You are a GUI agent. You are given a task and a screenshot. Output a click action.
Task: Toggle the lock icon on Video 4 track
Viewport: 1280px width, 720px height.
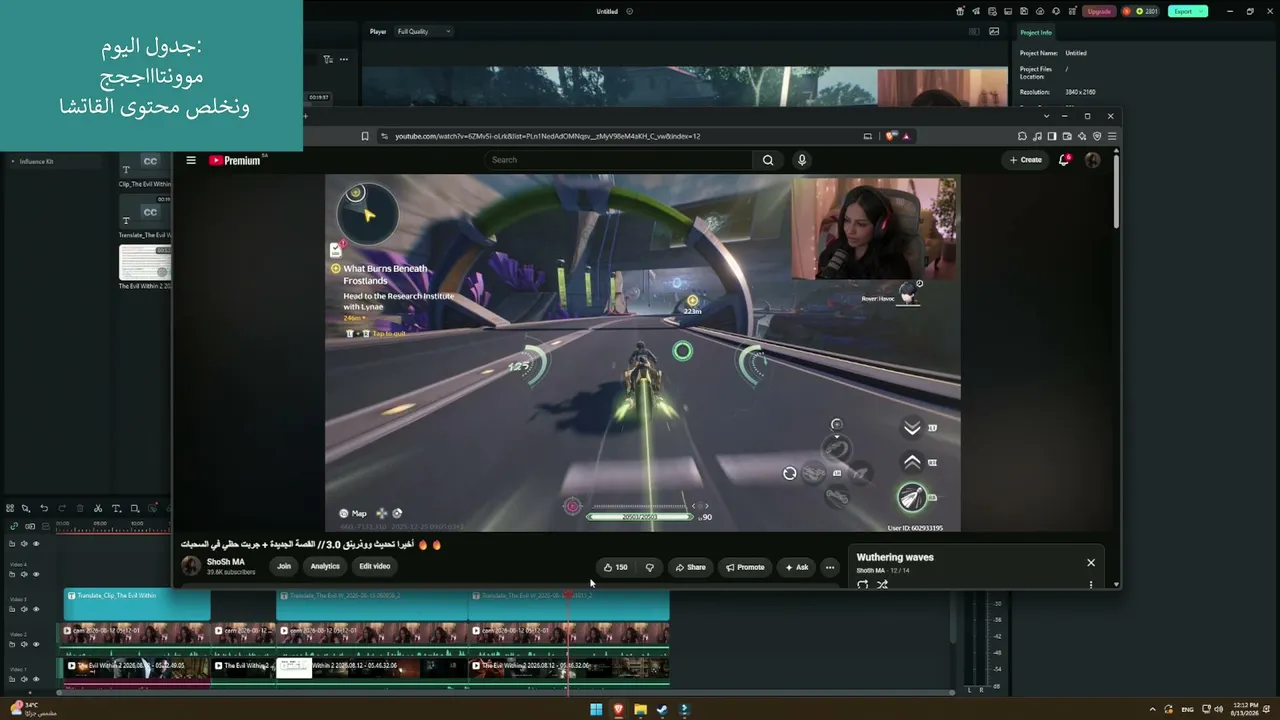coord(12,573)
